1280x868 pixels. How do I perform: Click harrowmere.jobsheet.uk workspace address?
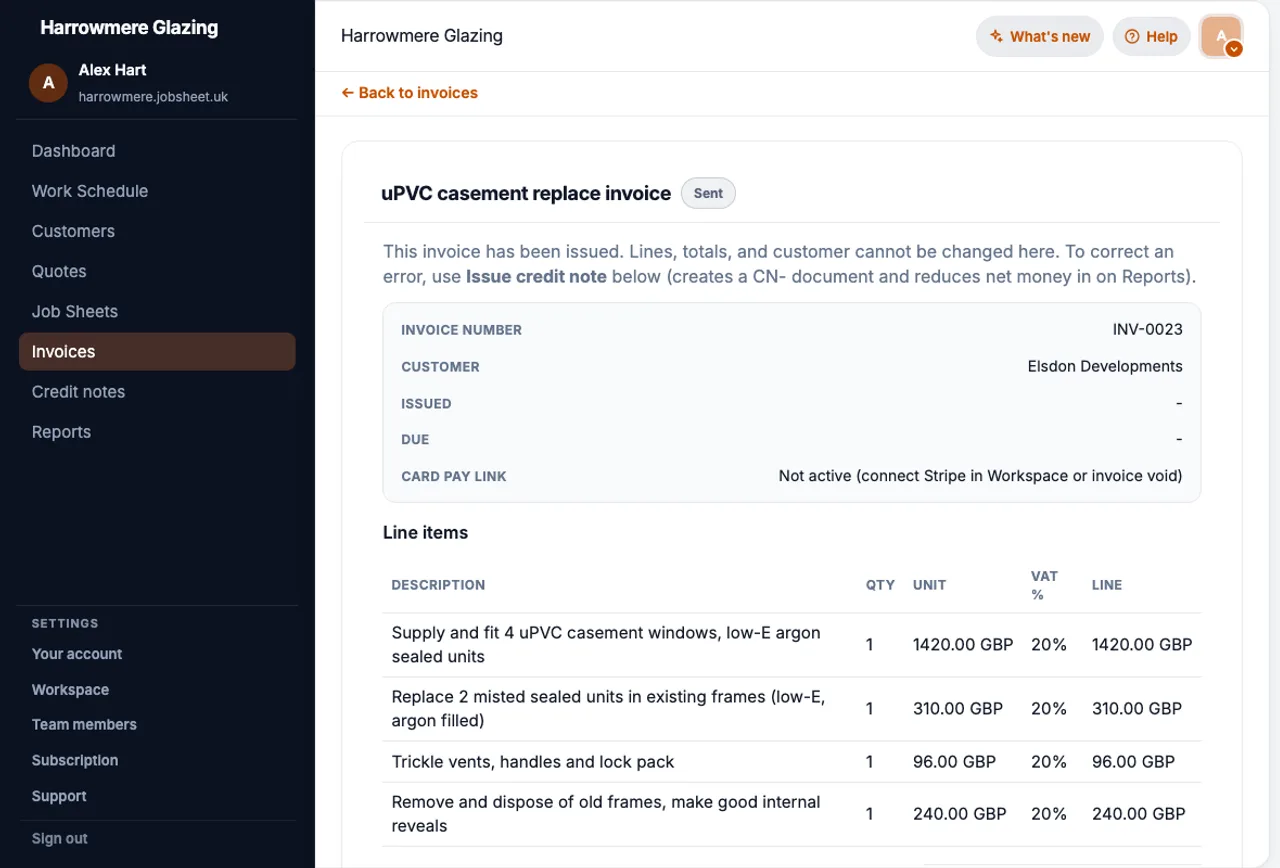point(153,97)
